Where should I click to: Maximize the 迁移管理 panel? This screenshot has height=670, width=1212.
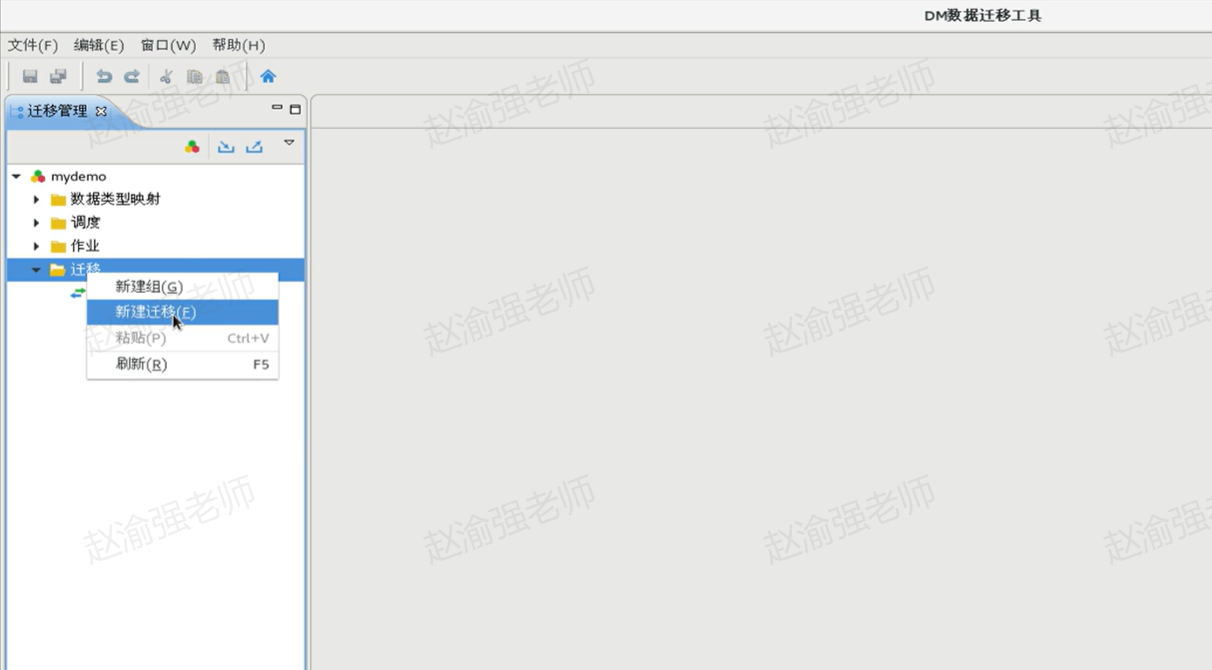tap(295, 109)
